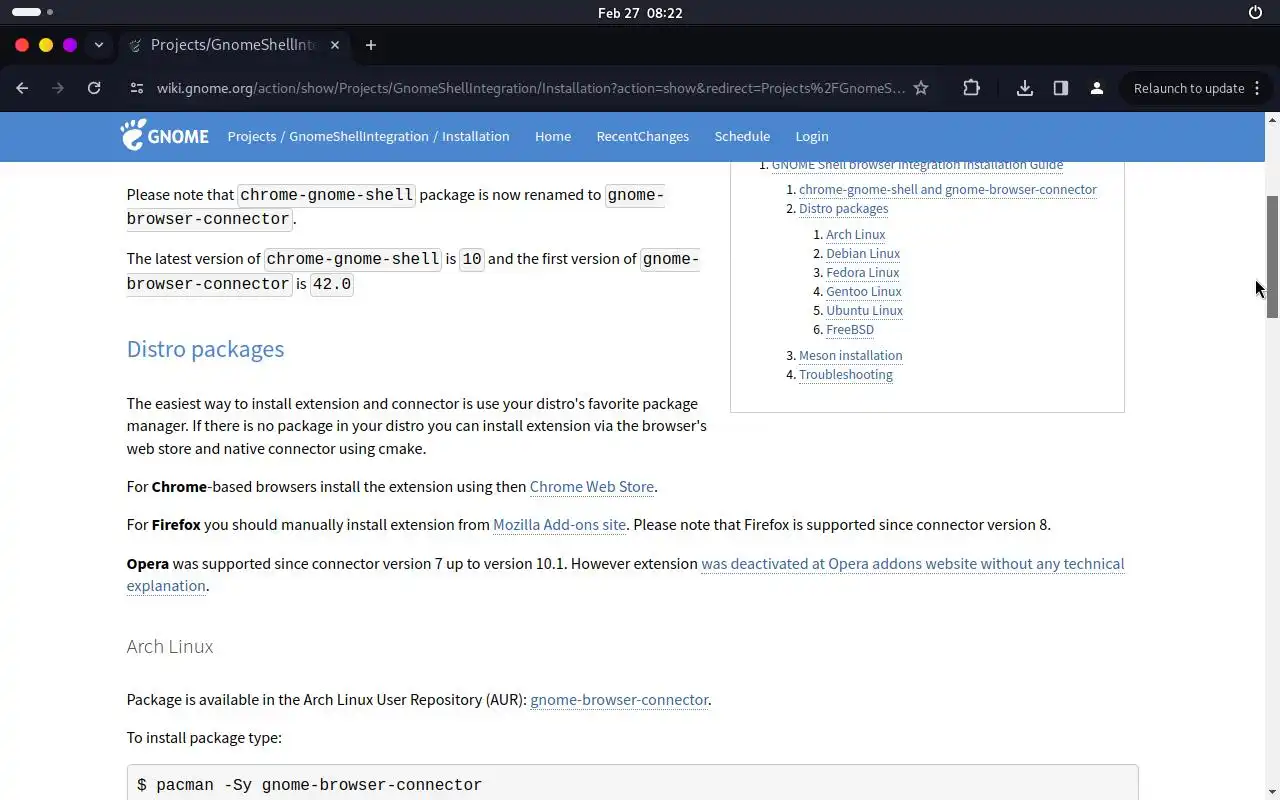Toggle the browser side panel icon
Image resolution: width=1280 pixels, height=800 pixels.
coord(1061,88)
